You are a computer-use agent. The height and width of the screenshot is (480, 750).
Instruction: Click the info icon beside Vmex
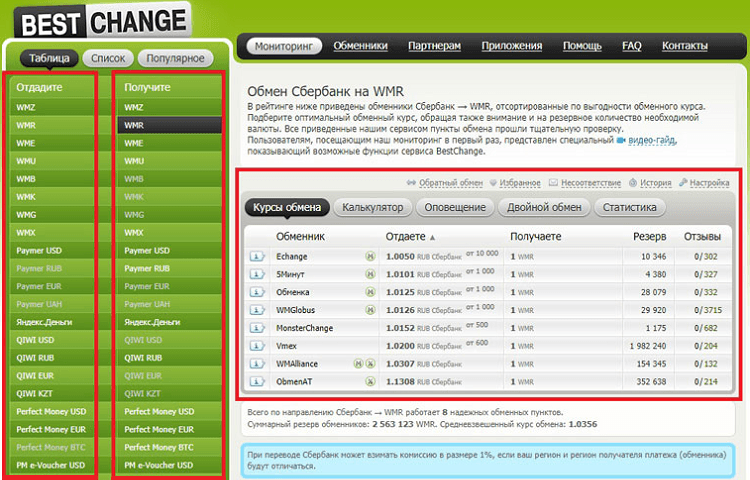tap(257, 346)
